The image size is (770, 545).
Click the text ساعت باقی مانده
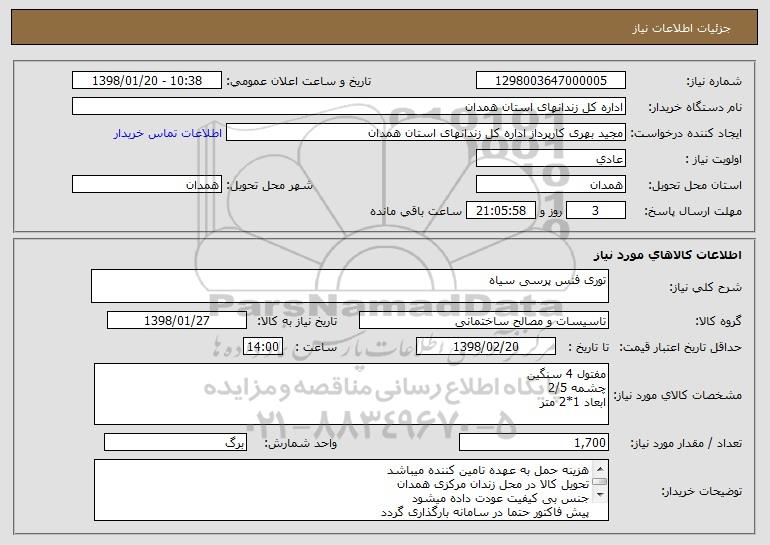[x=416, y=211]
